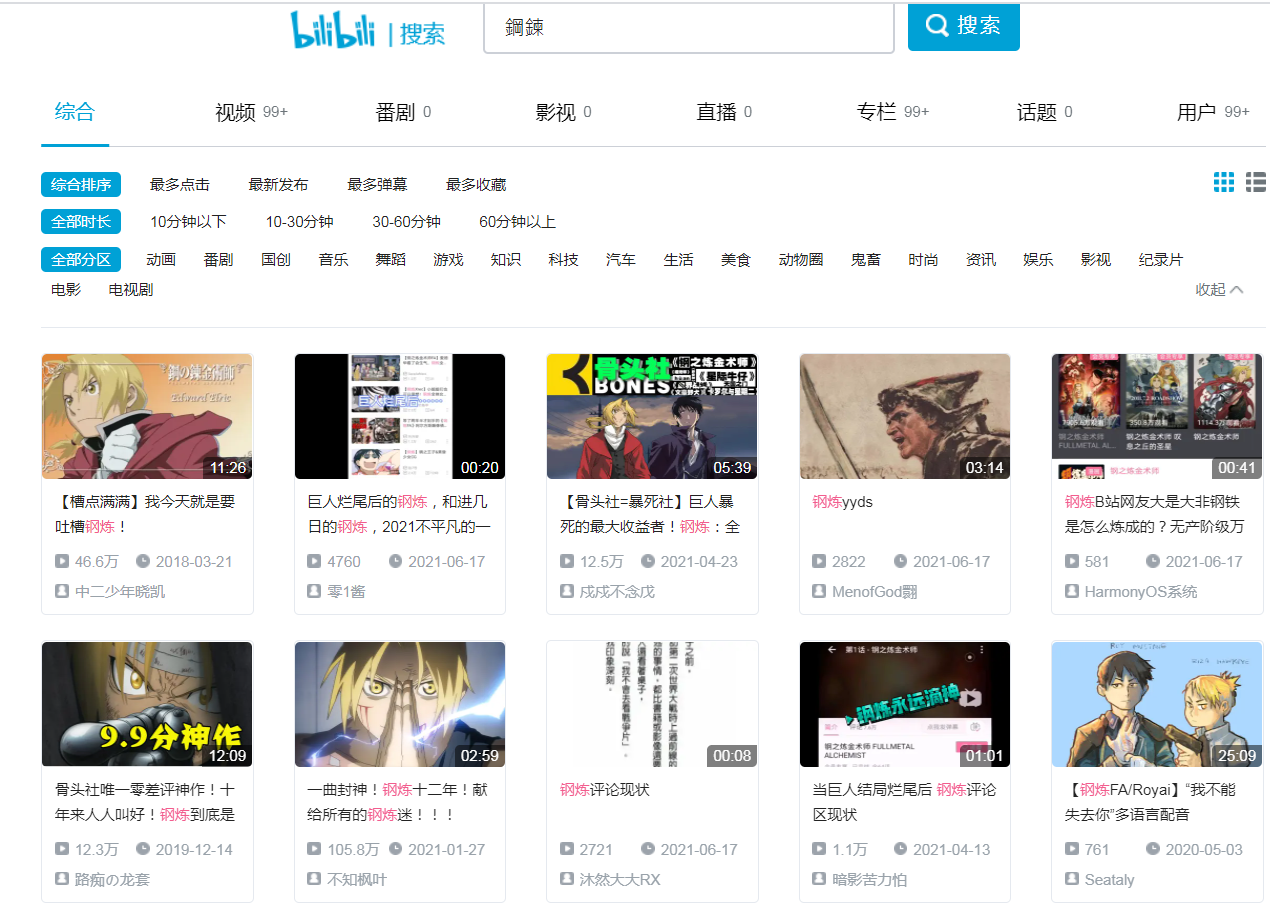Sort by 最新发布

(x=278, y=185)
